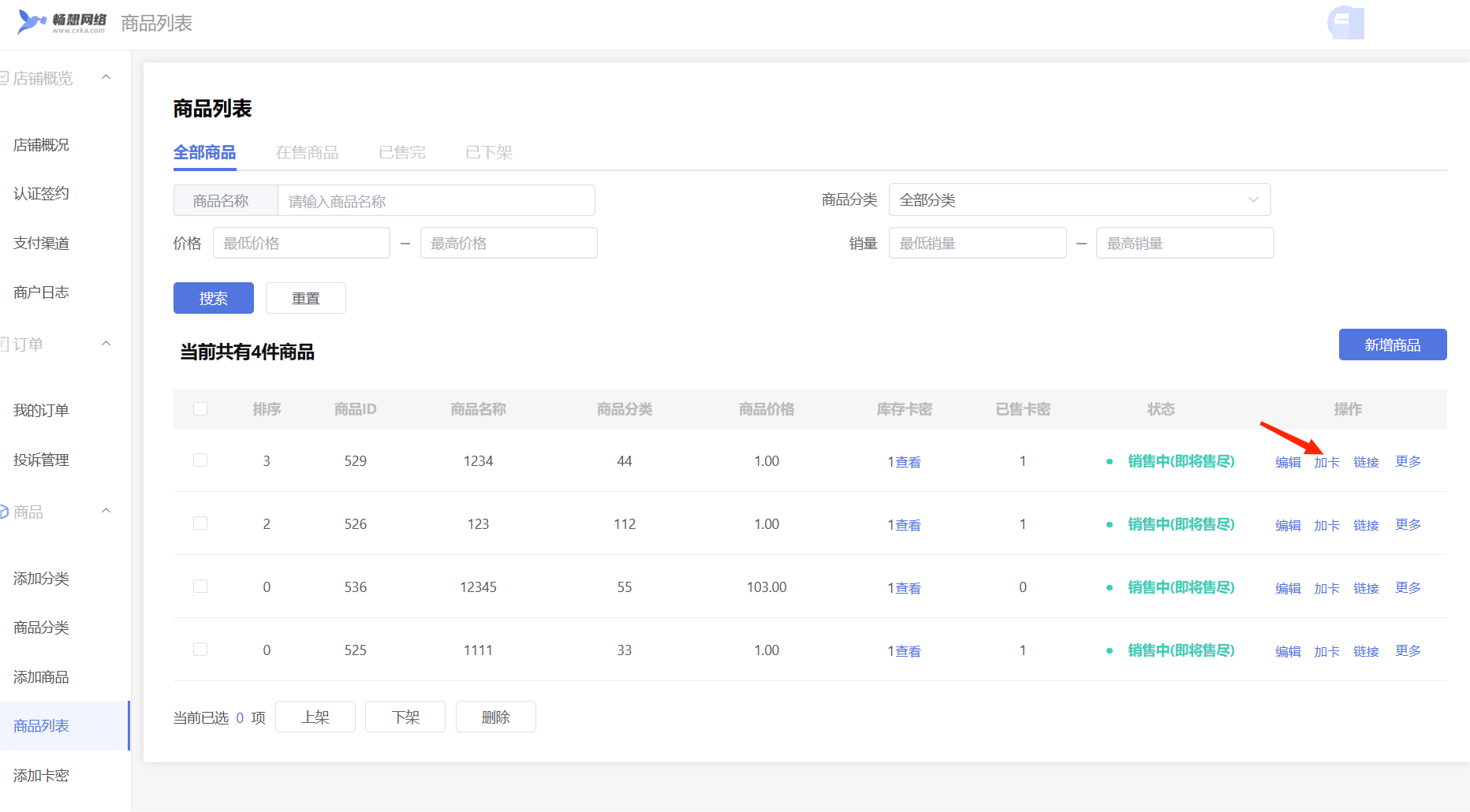The height and width of the screenshot is (812, 1470).
Task: Click the 103.00 price cell
Action: [767, 587]
